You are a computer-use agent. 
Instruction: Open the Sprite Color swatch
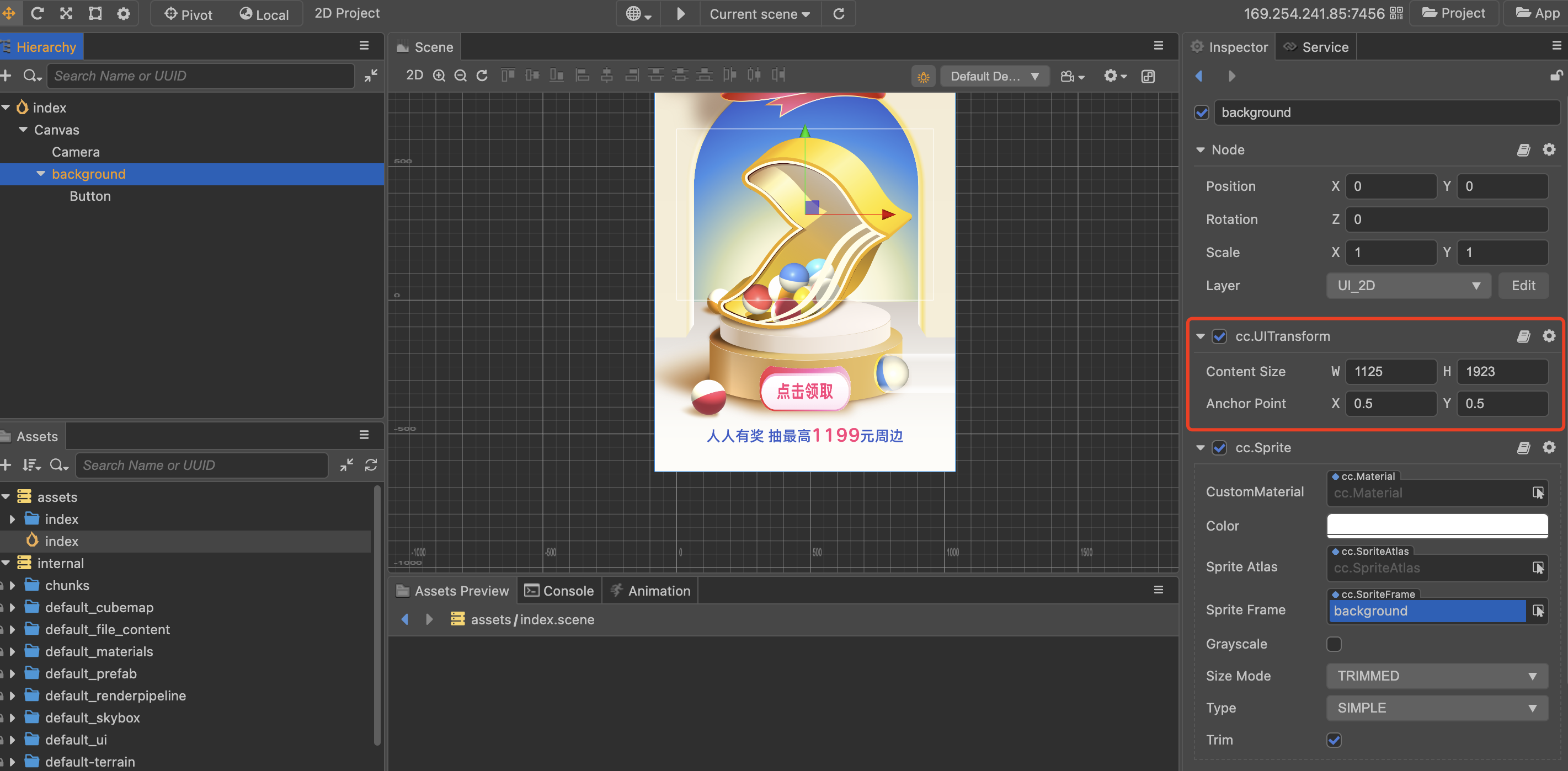click(x=1437, y=525)
